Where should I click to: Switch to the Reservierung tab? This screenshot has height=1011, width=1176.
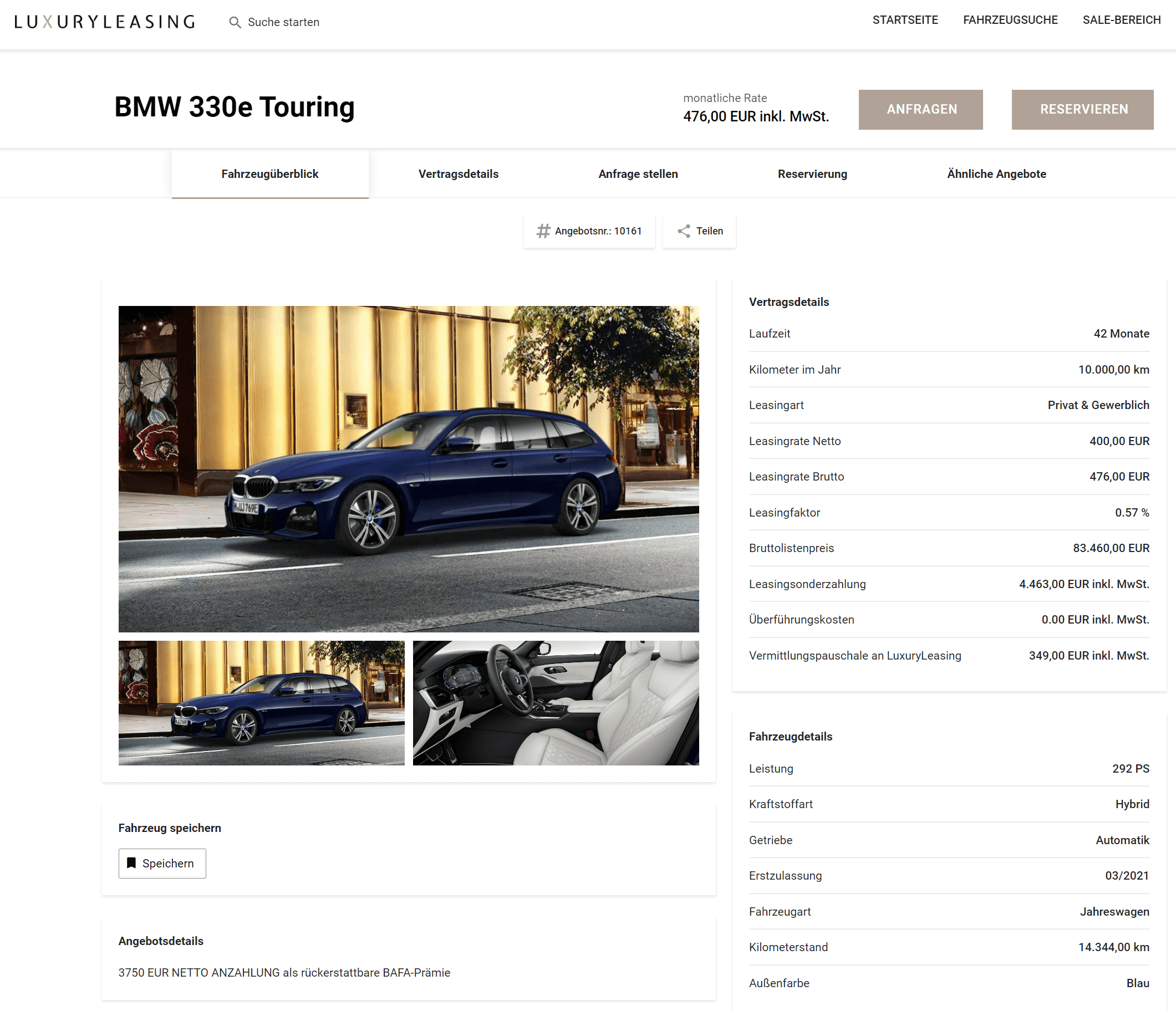(812, 174)
